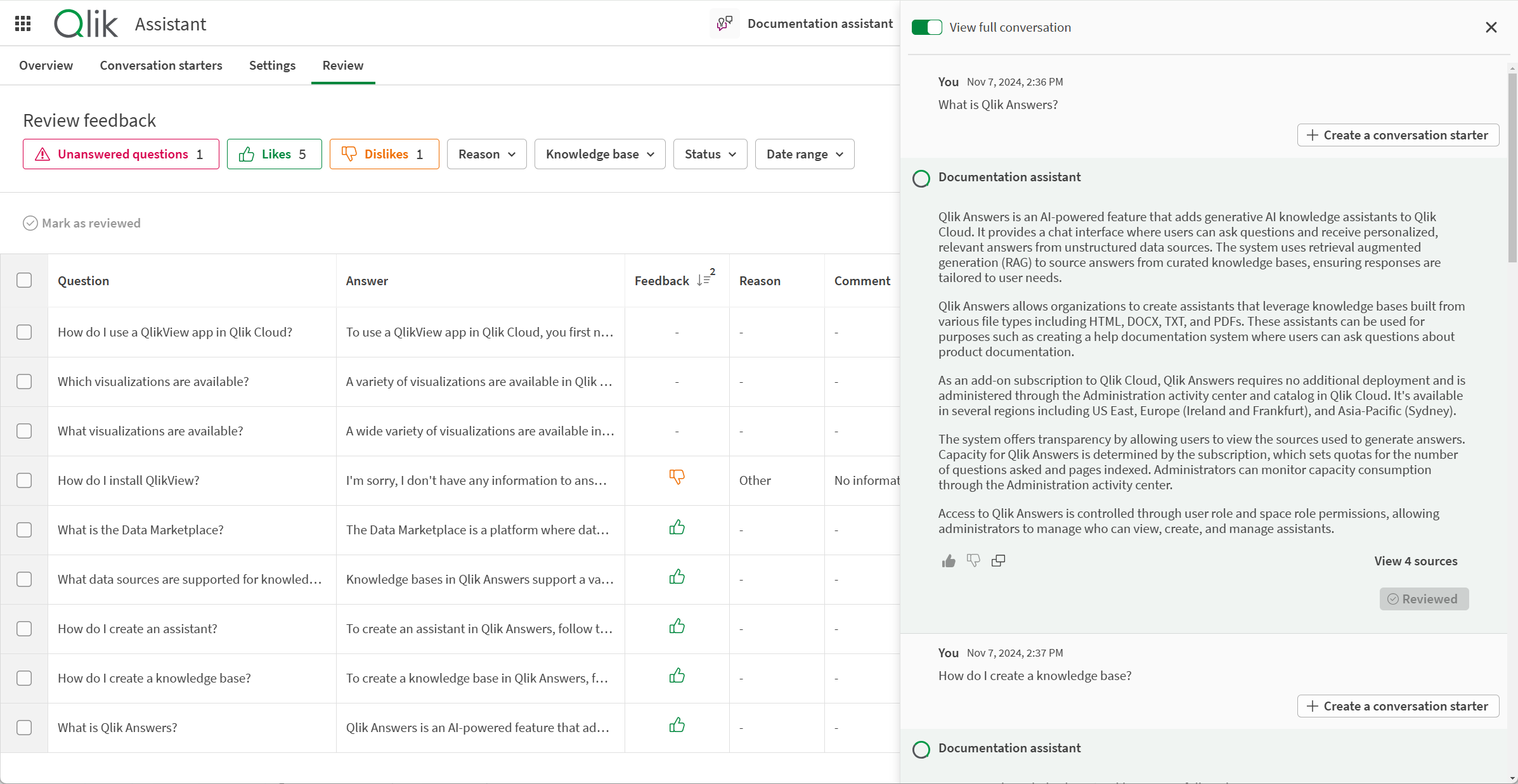Click the documentation assistant avatar icon
1518x784 pixels.
921,177
